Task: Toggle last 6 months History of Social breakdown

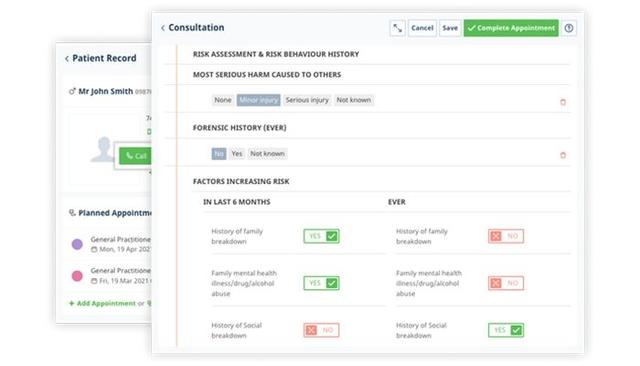Action: point(321,330)
